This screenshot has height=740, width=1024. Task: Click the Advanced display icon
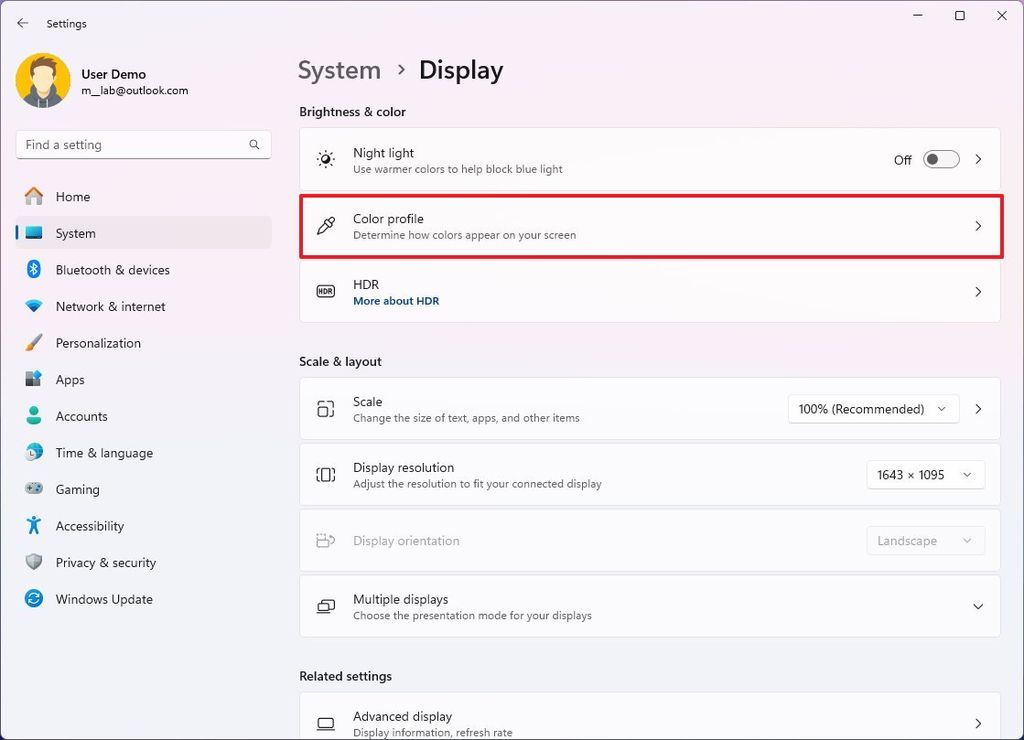click(324, 722)
